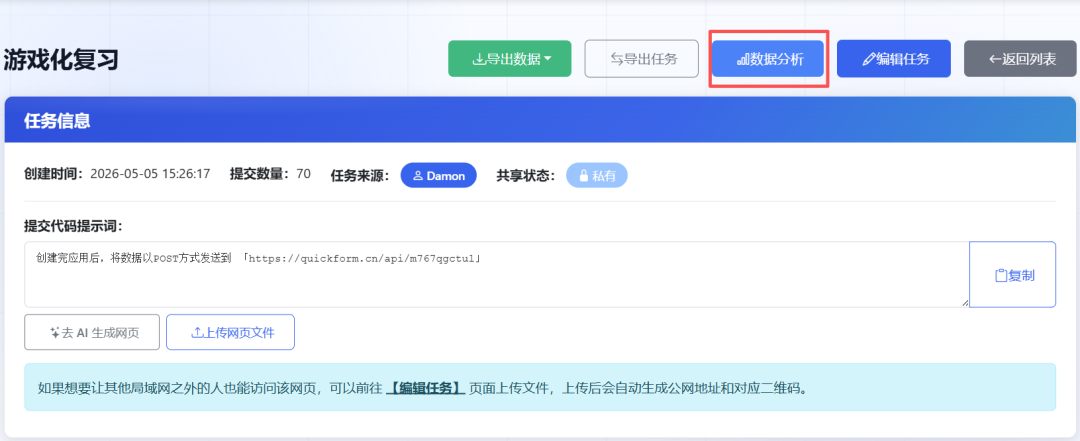Click the swap arrows icon on 导出任务

(616, 59)
